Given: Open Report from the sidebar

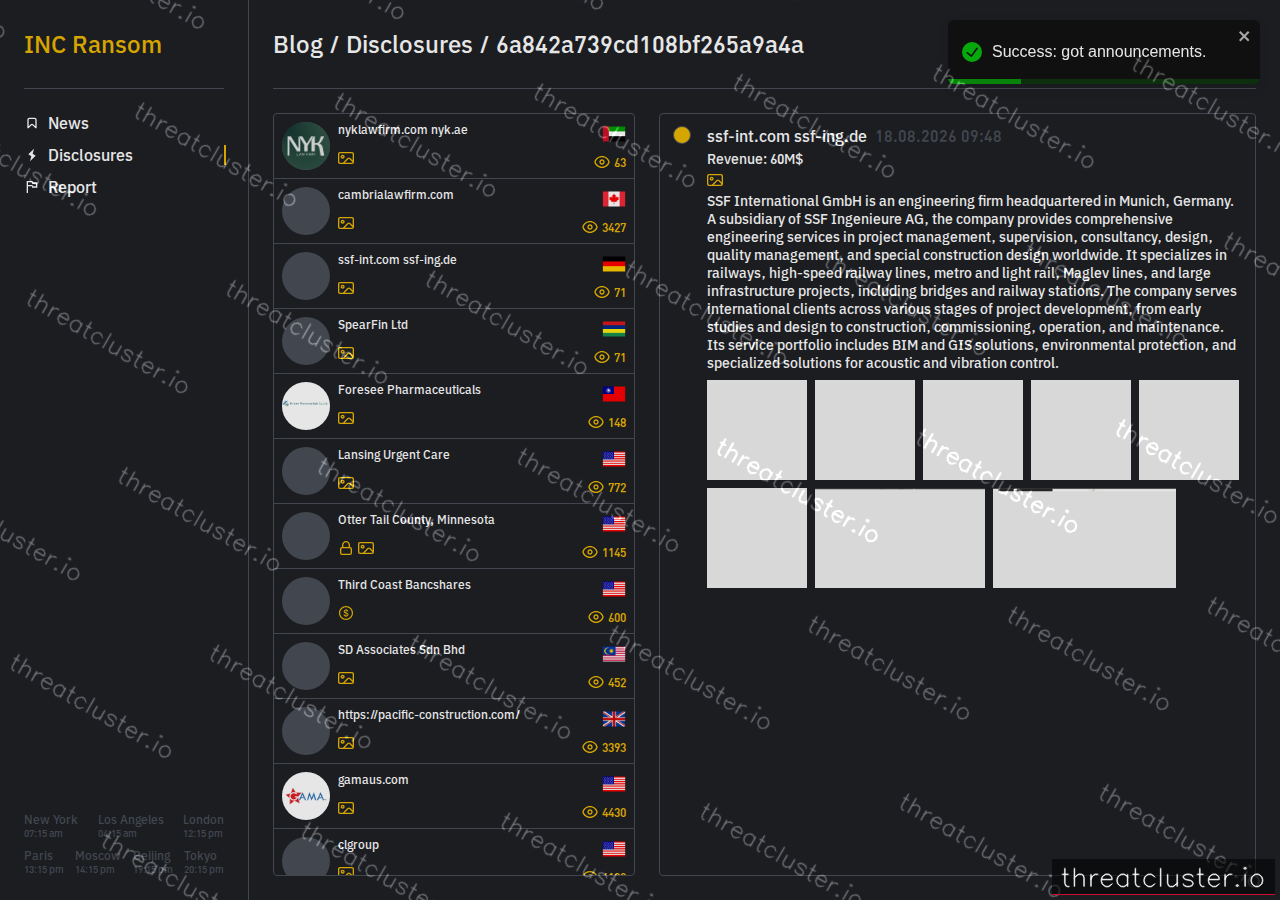Looking at the screenshot, I should (72, 187).
